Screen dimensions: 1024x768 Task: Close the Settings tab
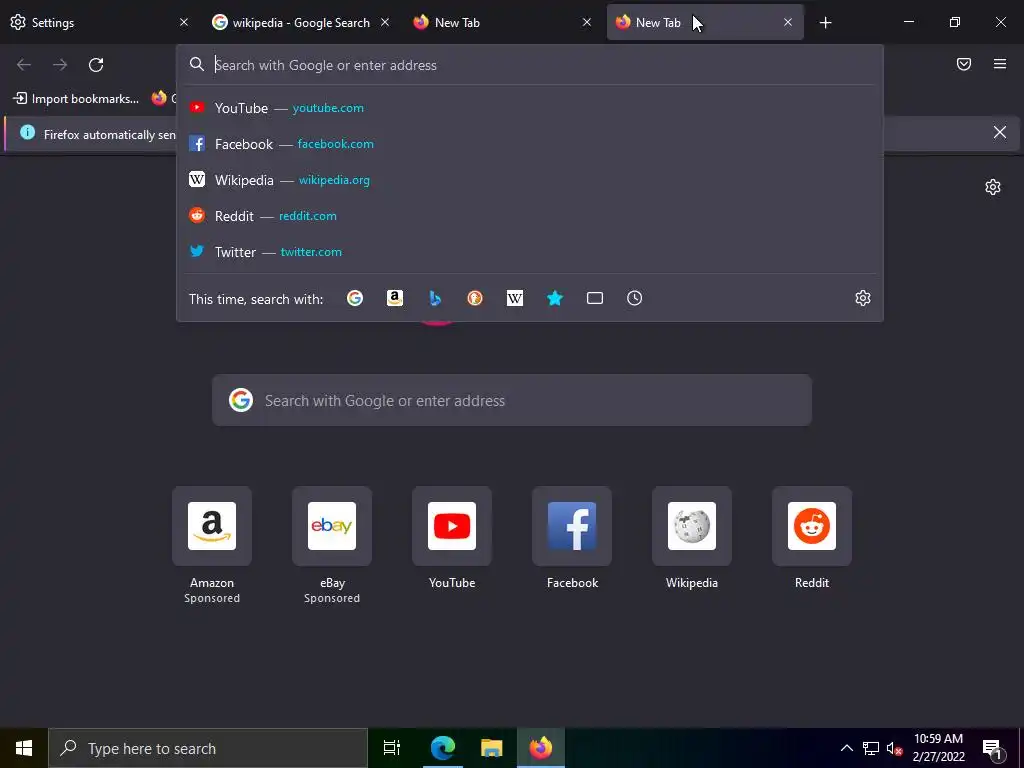coord(184,22)
